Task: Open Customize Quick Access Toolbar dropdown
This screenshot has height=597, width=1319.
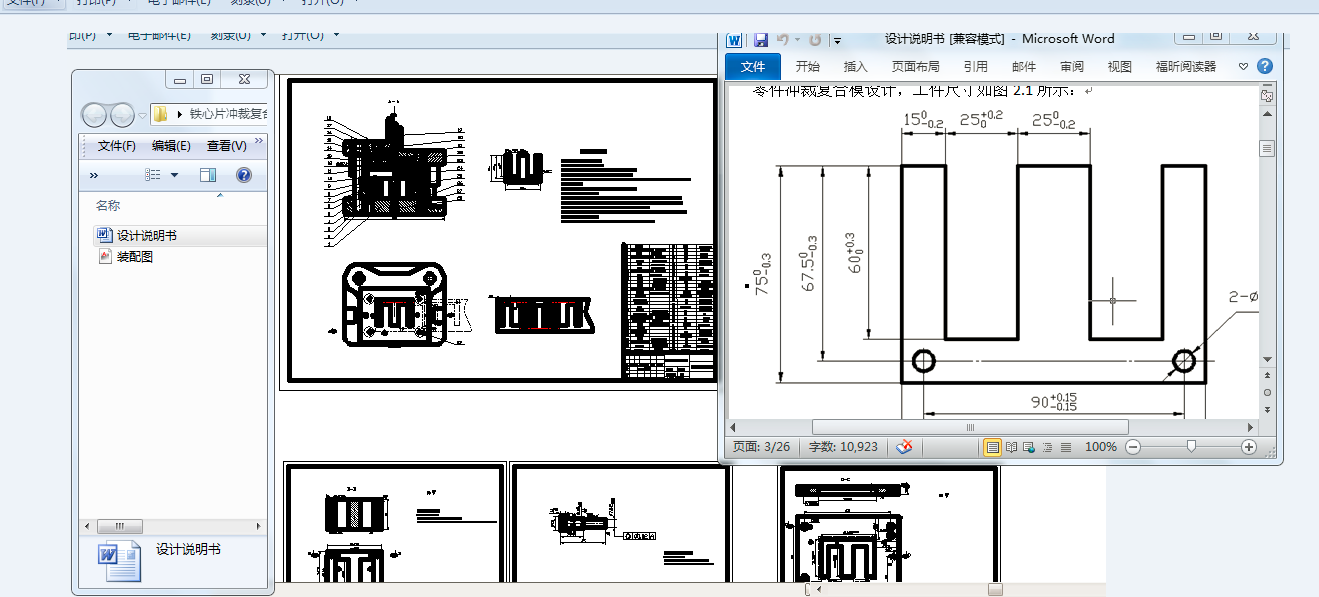Action: [x=837, y=41]
